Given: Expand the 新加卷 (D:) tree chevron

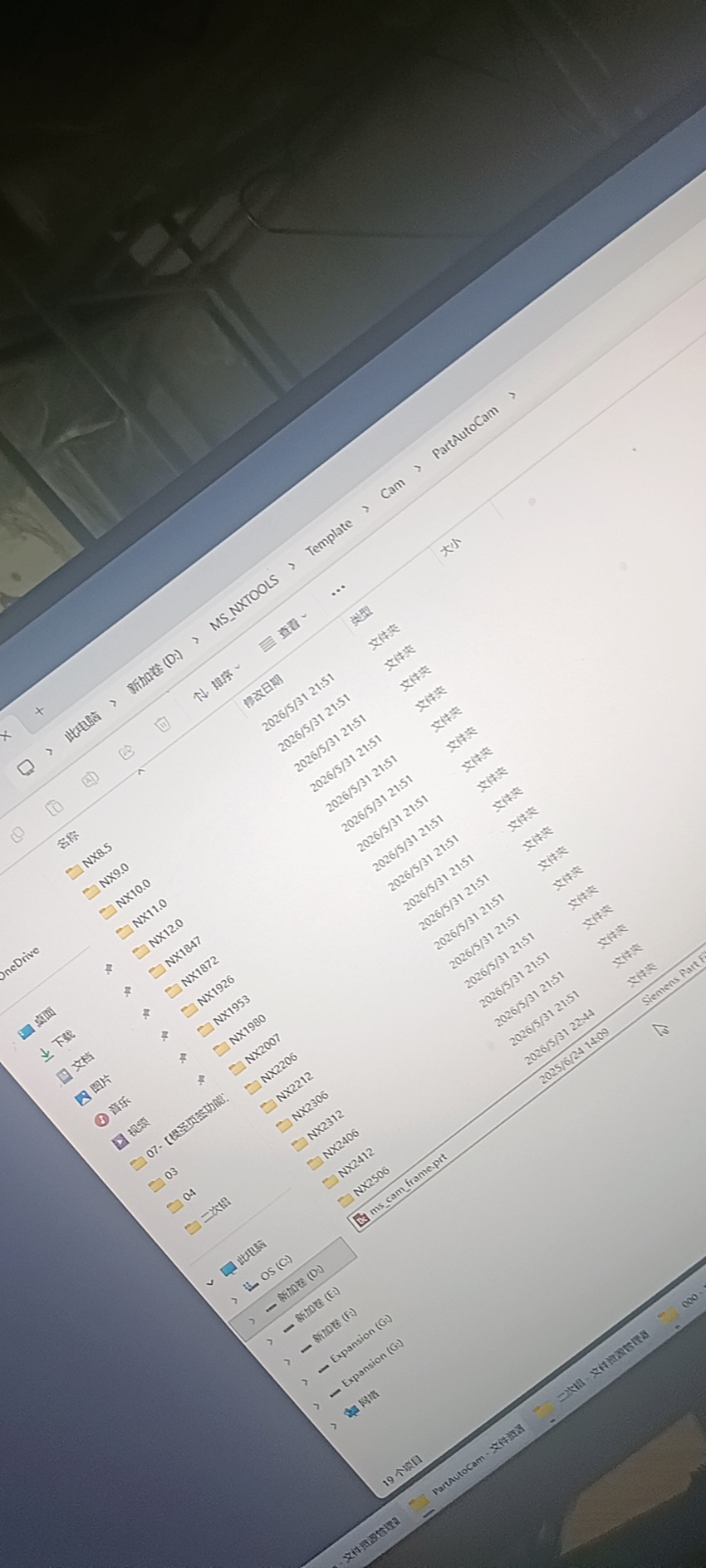Looking at the screenshot, I should [253, 1322].
